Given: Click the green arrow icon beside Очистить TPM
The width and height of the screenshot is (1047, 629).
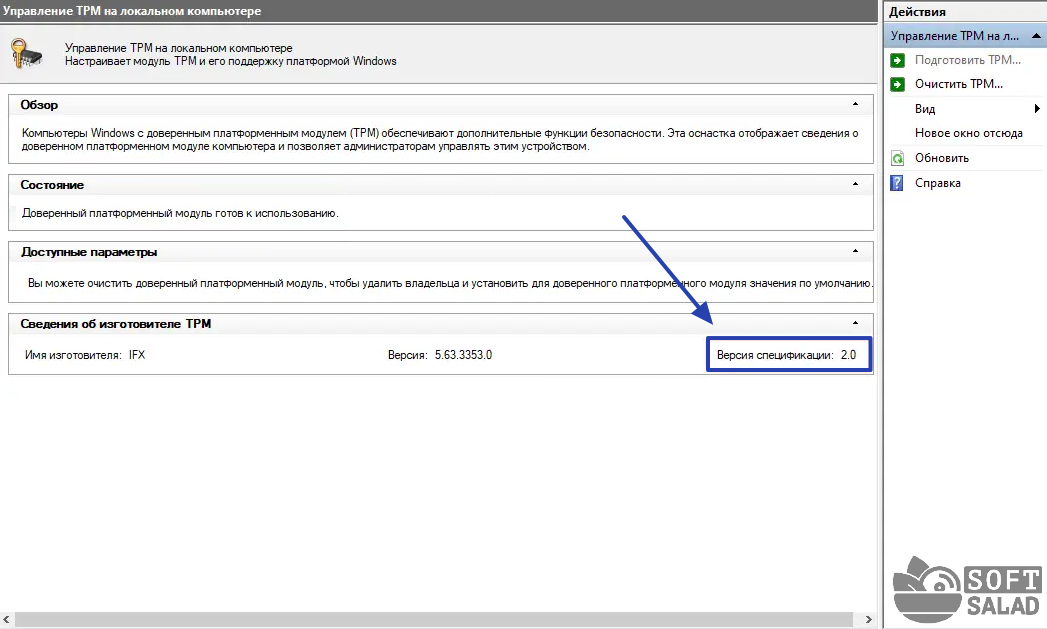Looking at the screenshot, I should (x=897, y=84).
